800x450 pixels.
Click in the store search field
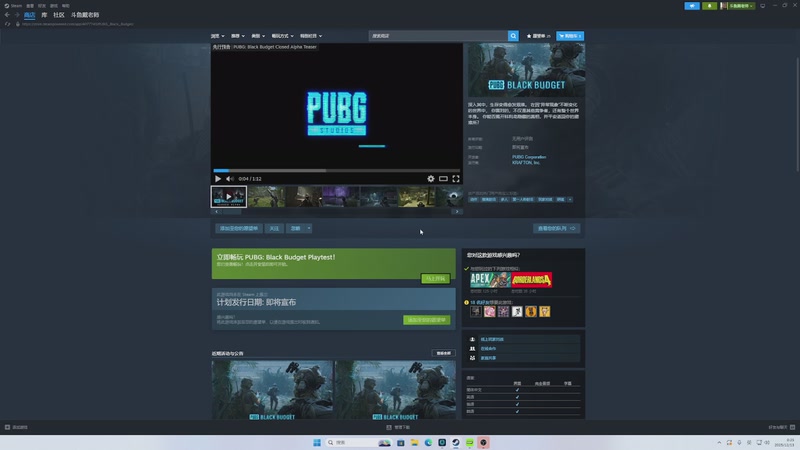click(x=438, y=36)
